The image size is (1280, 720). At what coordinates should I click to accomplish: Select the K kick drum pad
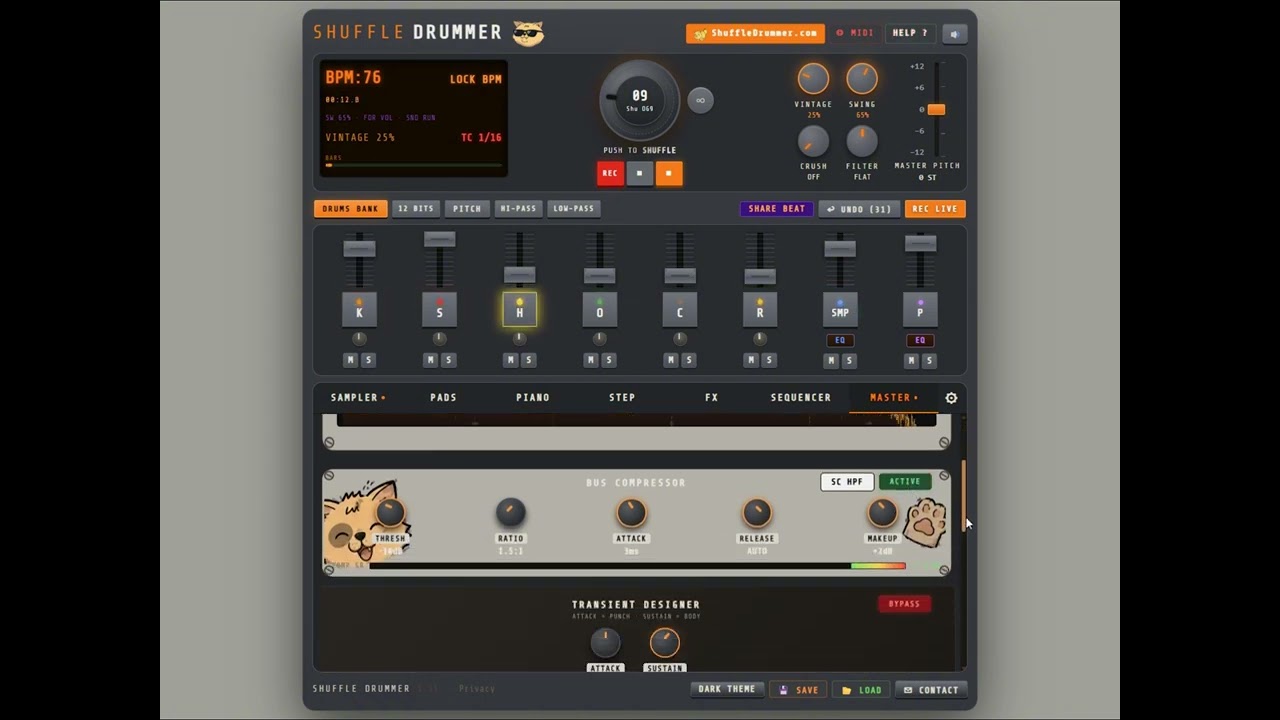[359, 312]
